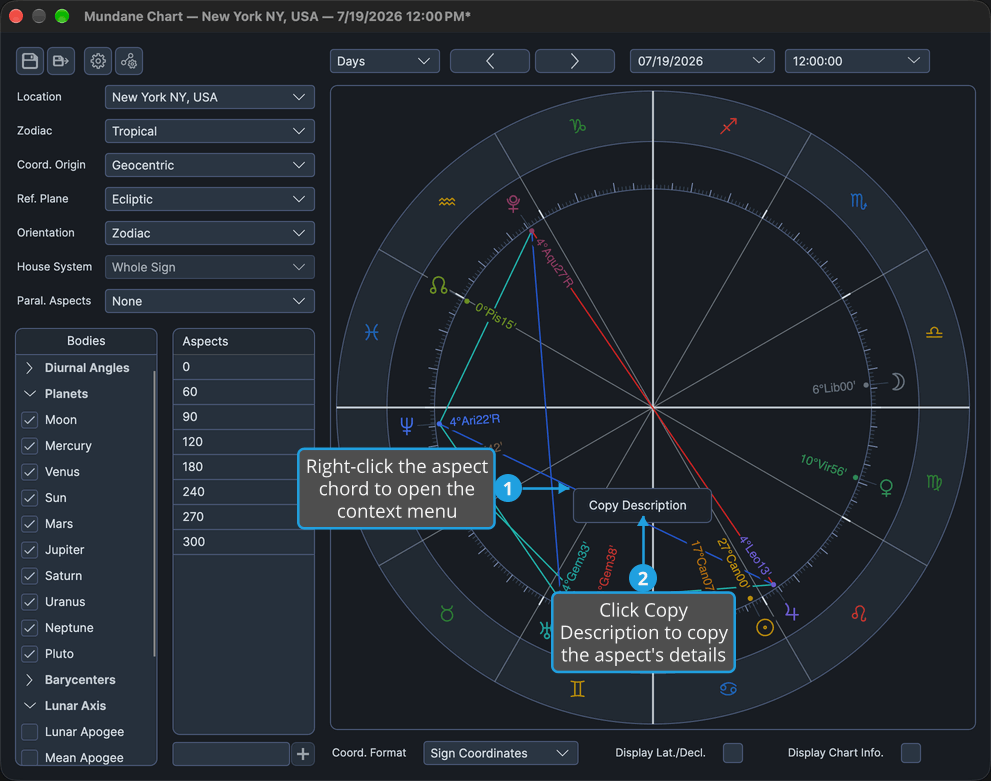The width and height of the screenshot is (991, 781).
Task: Collapse the Planets group
Action: click(29, 394)
